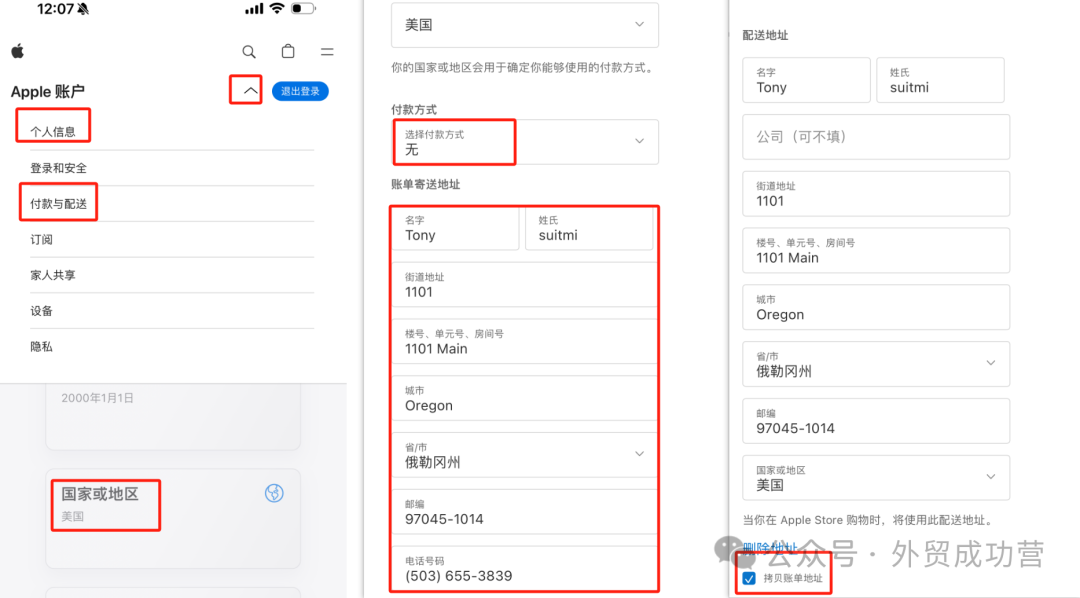
Task: Click the shipping 城市 field Oregon
Action: [876, 307]
